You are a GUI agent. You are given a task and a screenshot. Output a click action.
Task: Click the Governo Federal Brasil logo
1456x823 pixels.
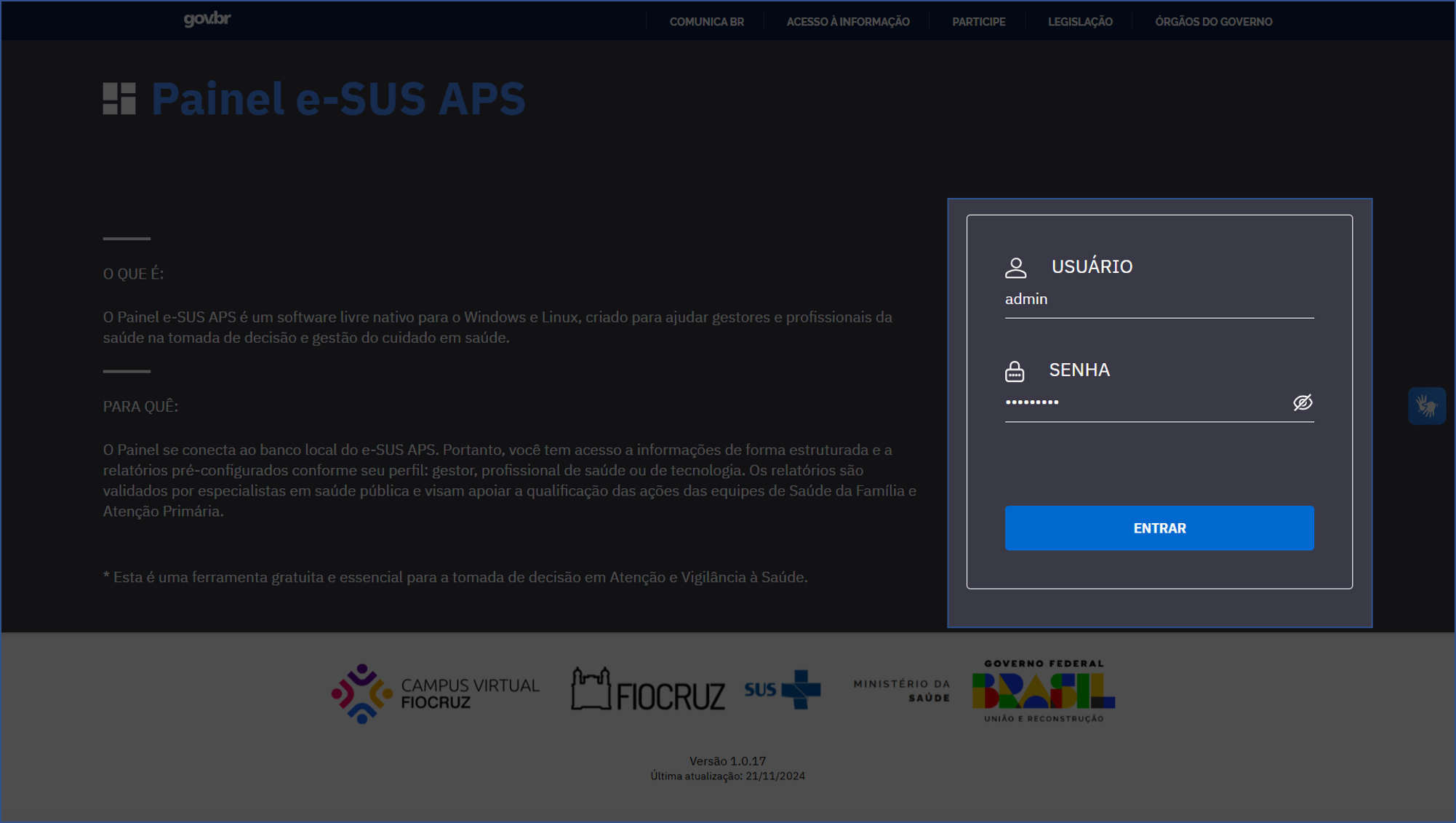[1044, 689]
